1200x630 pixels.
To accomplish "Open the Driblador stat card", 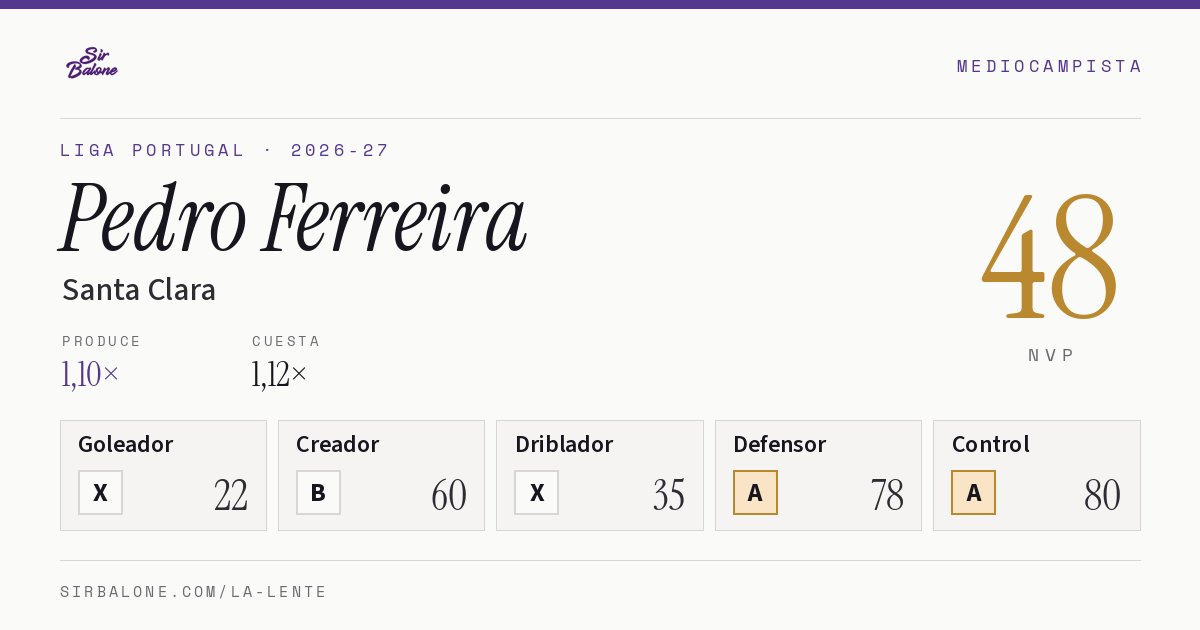I will (600, 475).
